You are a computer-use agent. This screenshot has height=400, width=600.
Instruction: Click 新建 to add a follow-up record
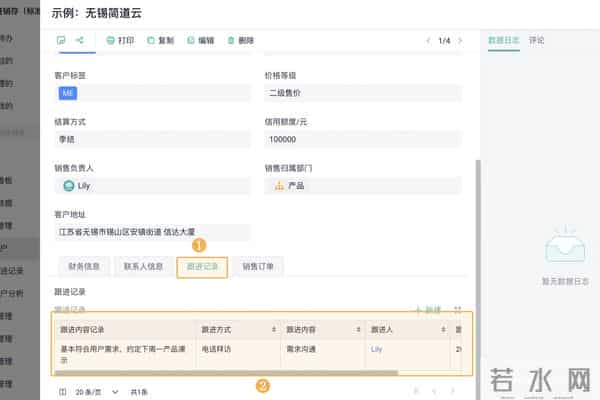click(429, 309)
